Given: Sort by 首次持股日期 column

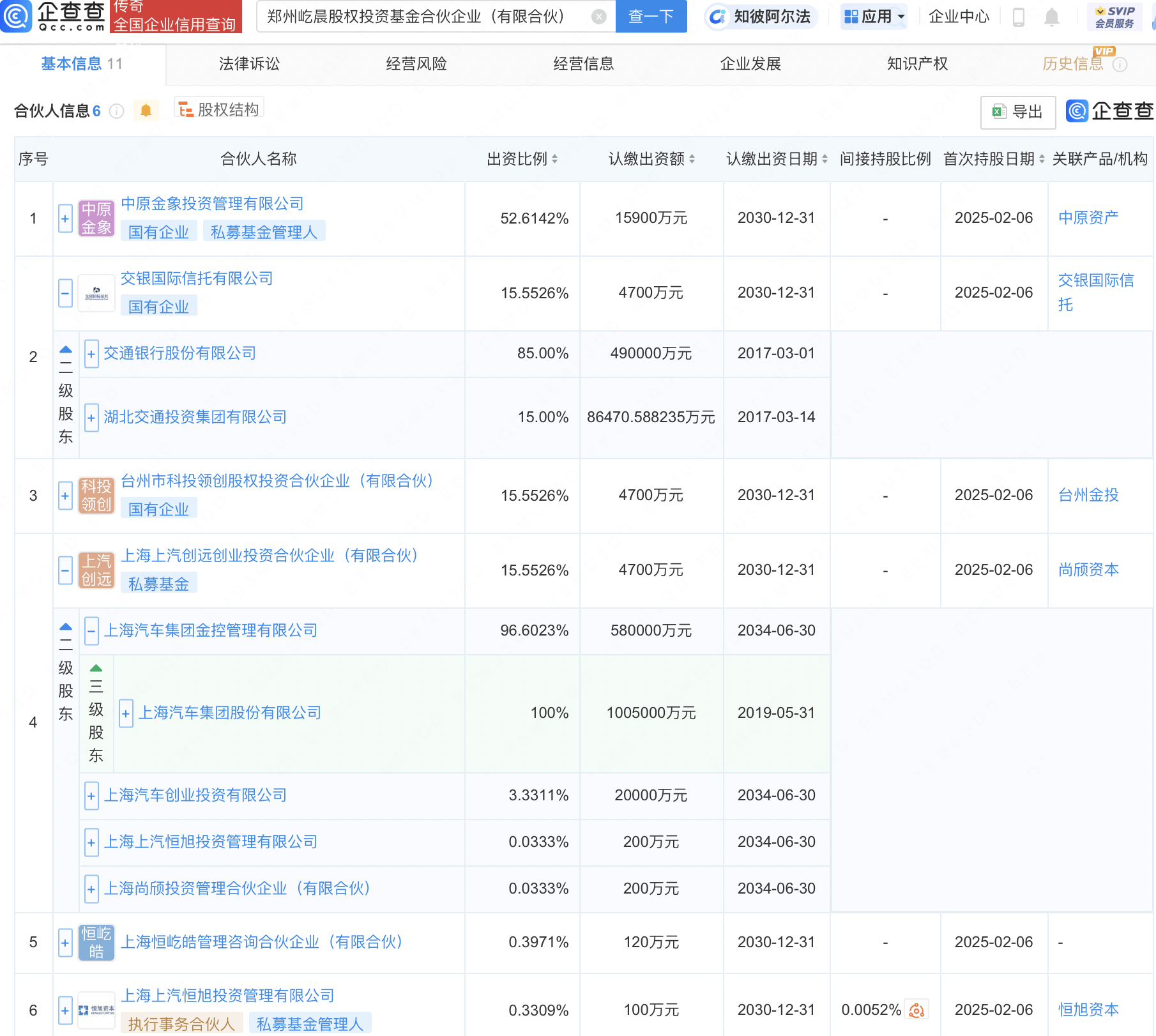Looking at the screenshot, I should click(1042, 159).
